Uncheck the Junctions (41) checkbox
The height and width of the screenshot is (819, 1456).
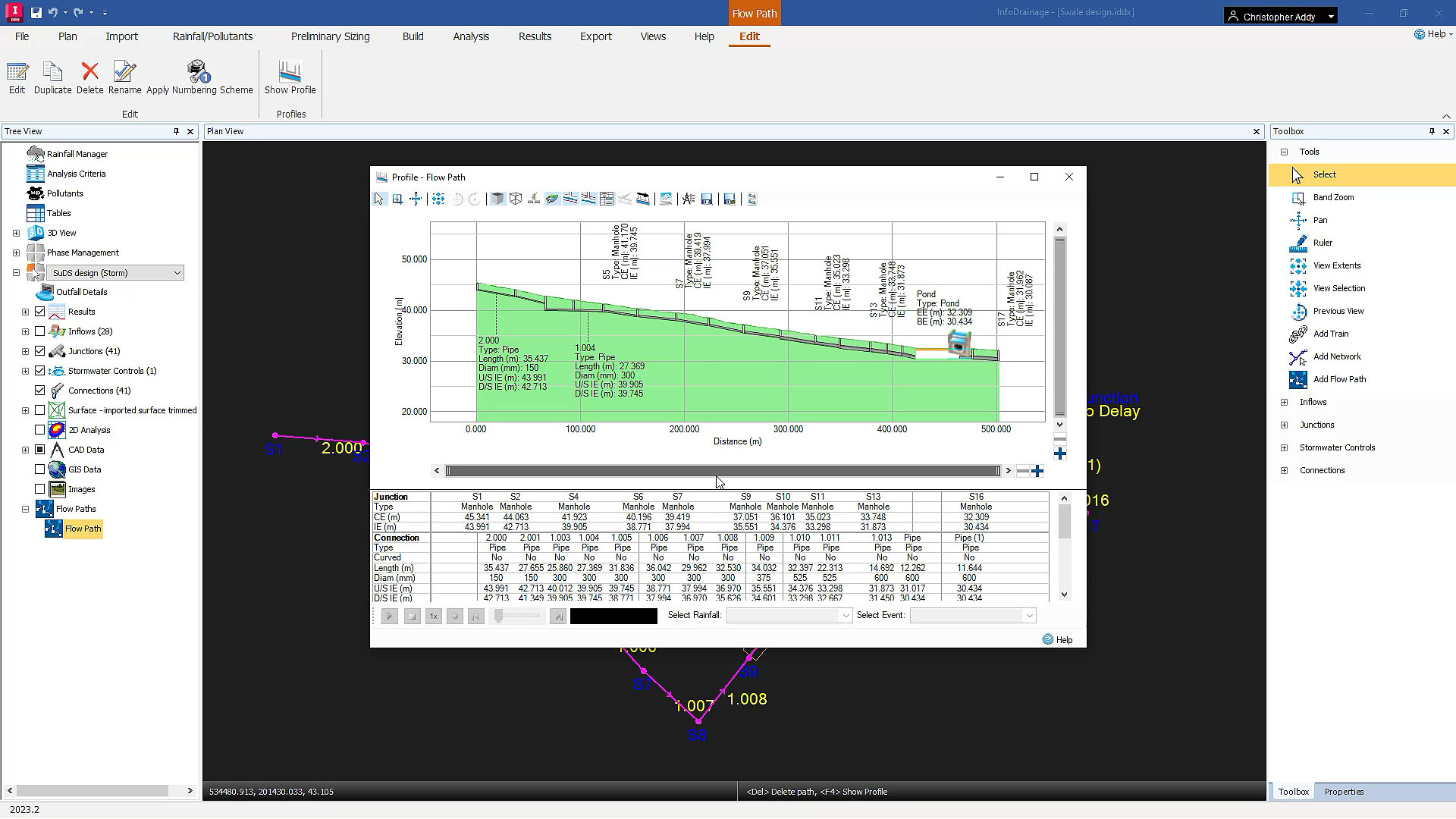(40, 351)
